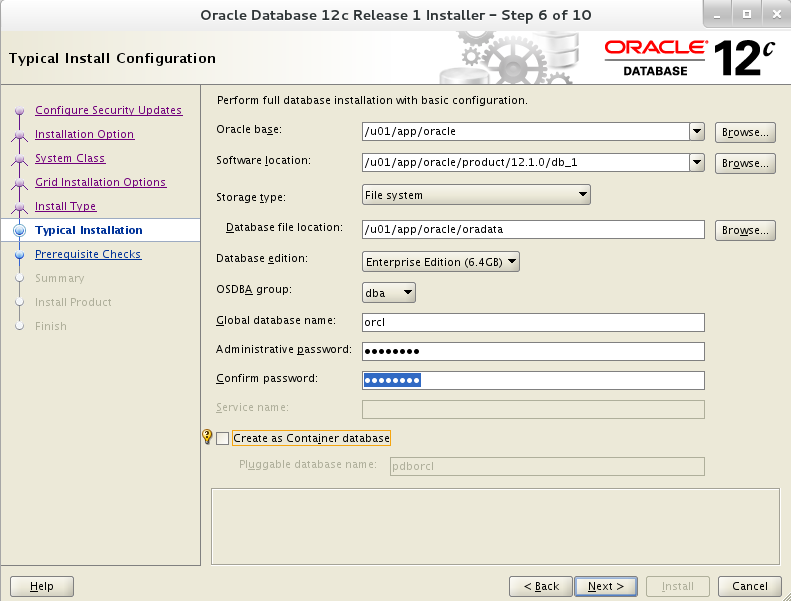Maximize the installer window
Image resolution: width=791 pixels, height=601 pixels.
click(x=747, y=14)
